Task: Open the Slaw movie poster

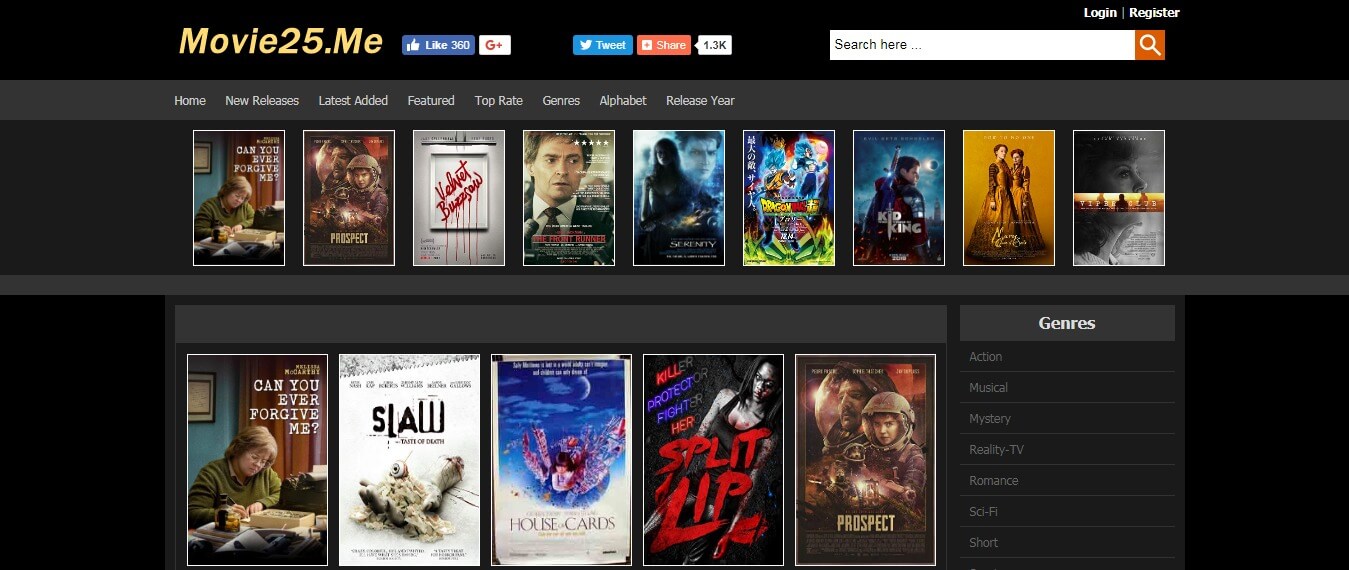Action: [x=409, y=460]
